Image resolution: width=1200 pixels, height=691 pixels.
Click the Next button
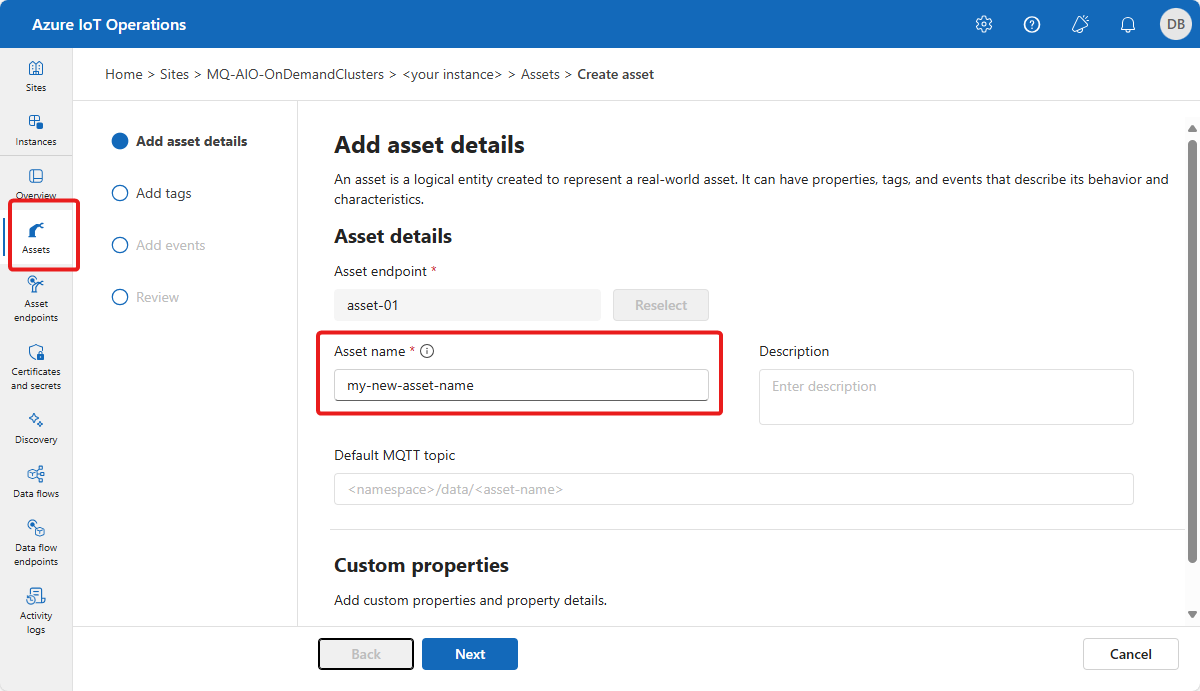(x=470, y=654)
